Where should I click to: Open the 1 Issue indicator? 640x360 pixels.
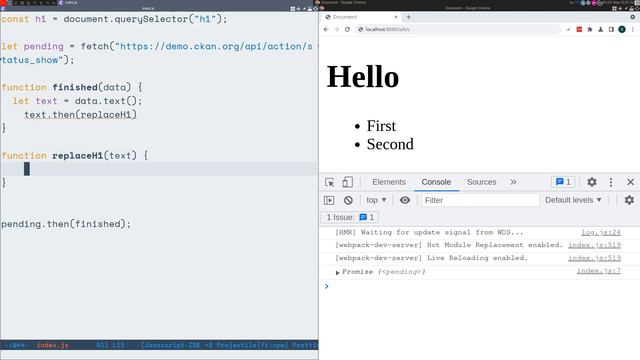click(350, 217)
